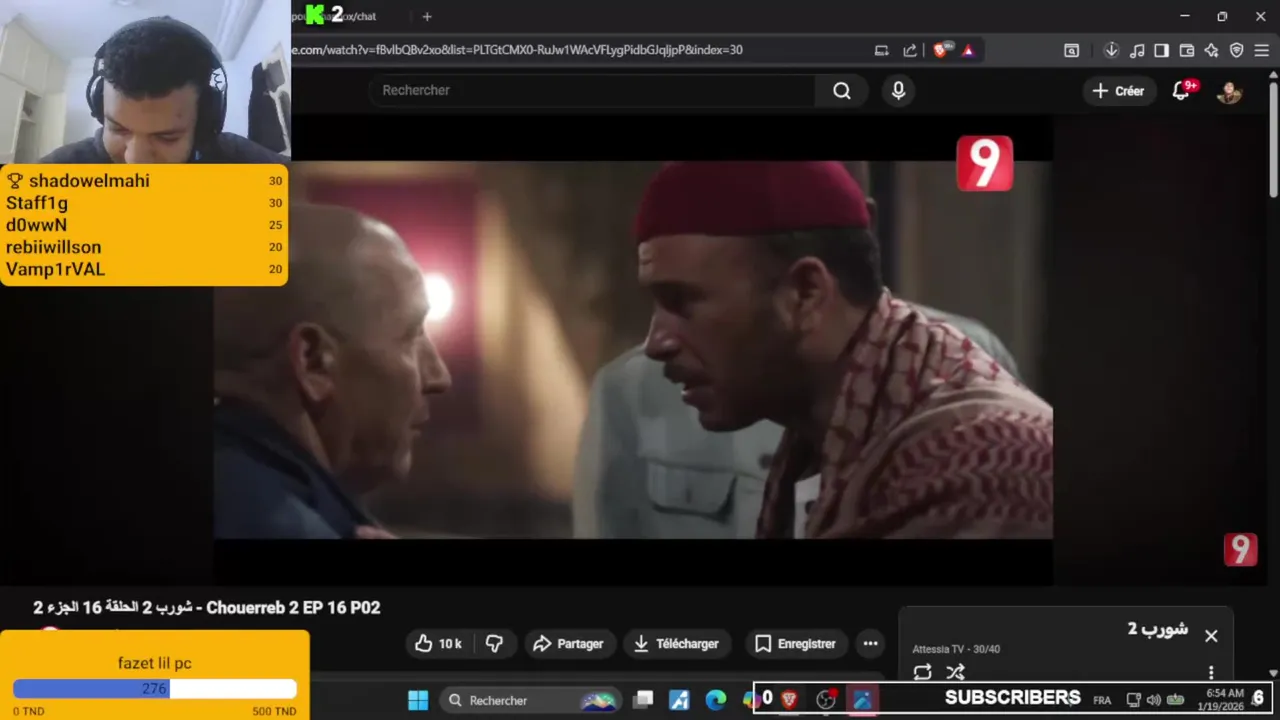Open playlist panel vertical three-dot menu
This screenshot has height=720, width=1280.
[x=1211, y=672]
